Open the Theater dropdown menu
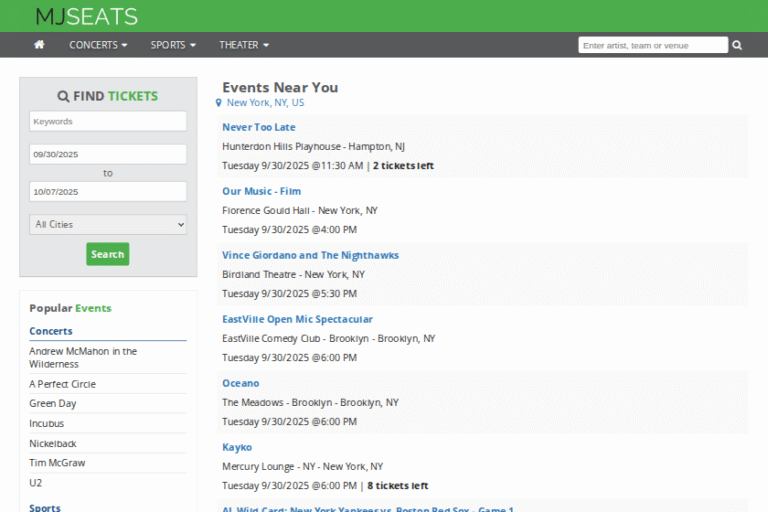Screen dimensions: 768x512 click(x=244, y=45)
